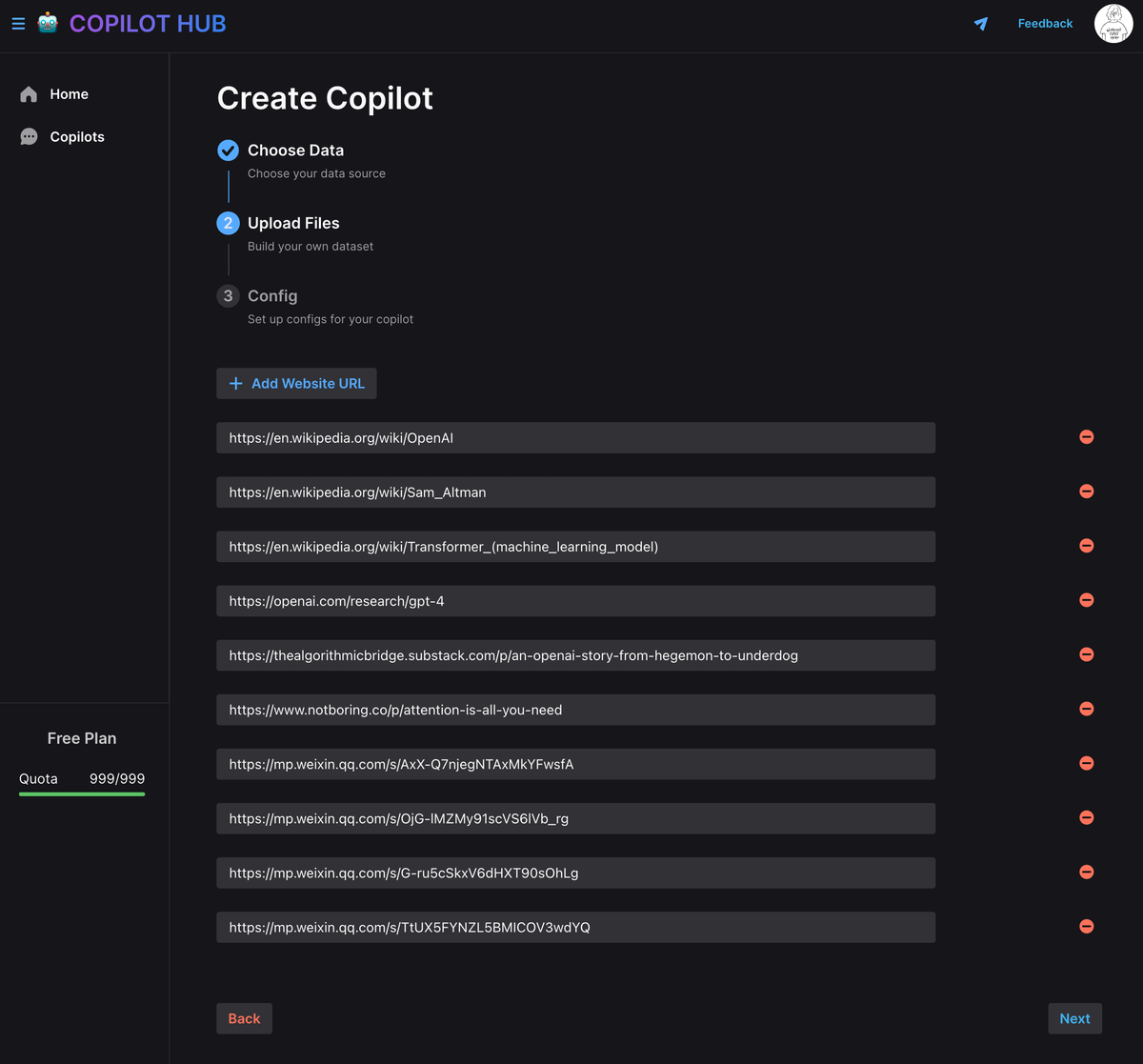Viewport: 1143px width, 1064px height.
Task: Delete the substack hegemon-to-underdog URL
Action: pyautogui.click(x=1086, y=654)
